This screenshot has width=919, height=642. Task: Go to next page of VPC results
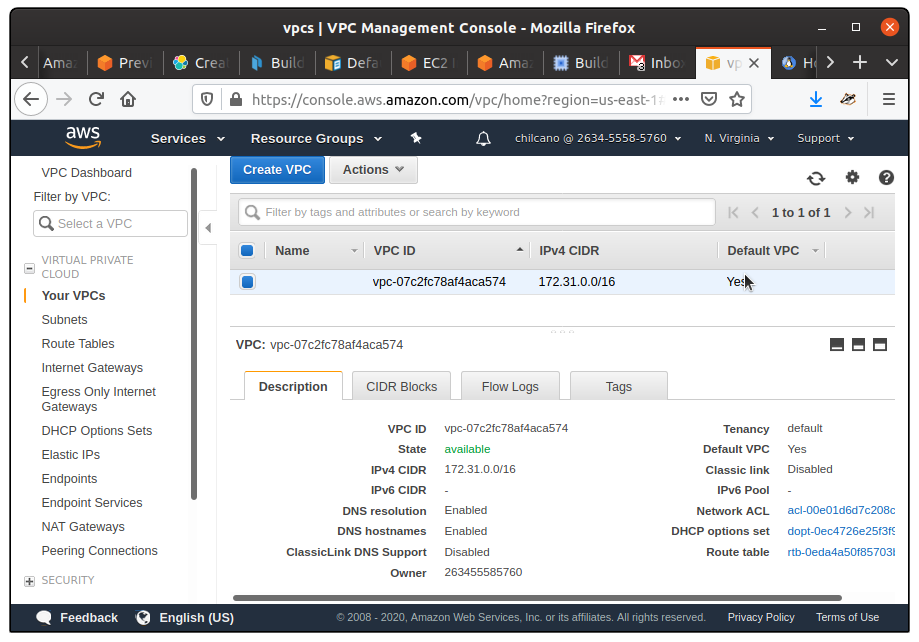tap(847, 213)
